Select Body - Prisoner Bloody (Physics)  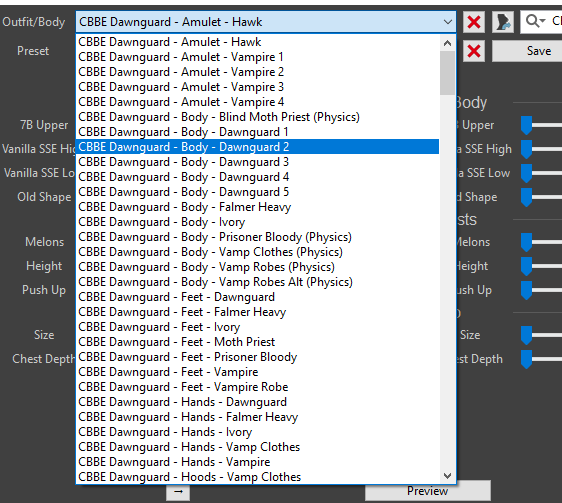coord(257,237)
